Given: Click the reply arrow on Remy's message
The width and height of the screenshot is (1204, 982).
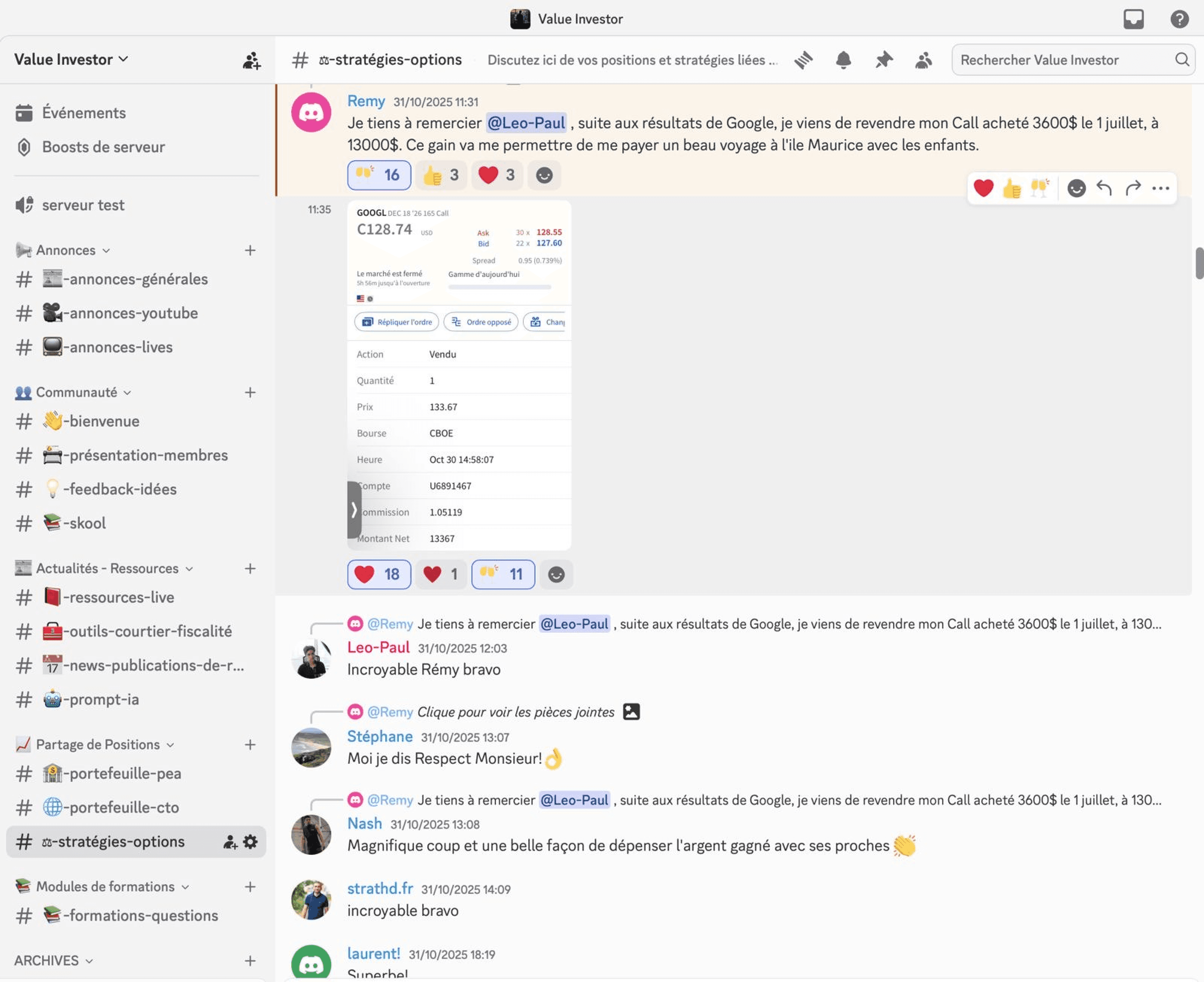Looking at the screenshot, I should (x=1104, y=188).
